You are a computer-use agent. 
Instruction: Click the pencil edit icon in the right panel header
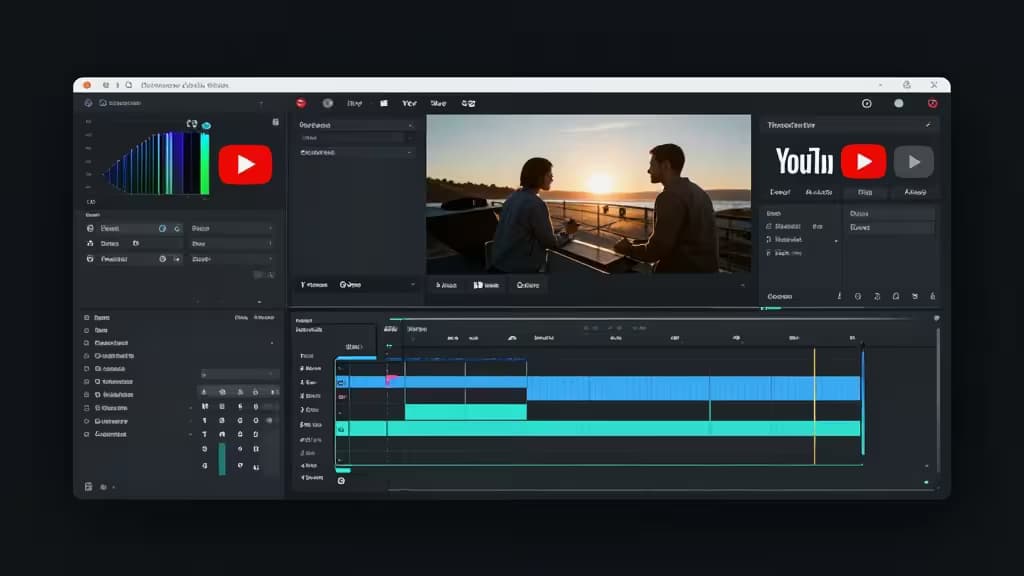928,125
